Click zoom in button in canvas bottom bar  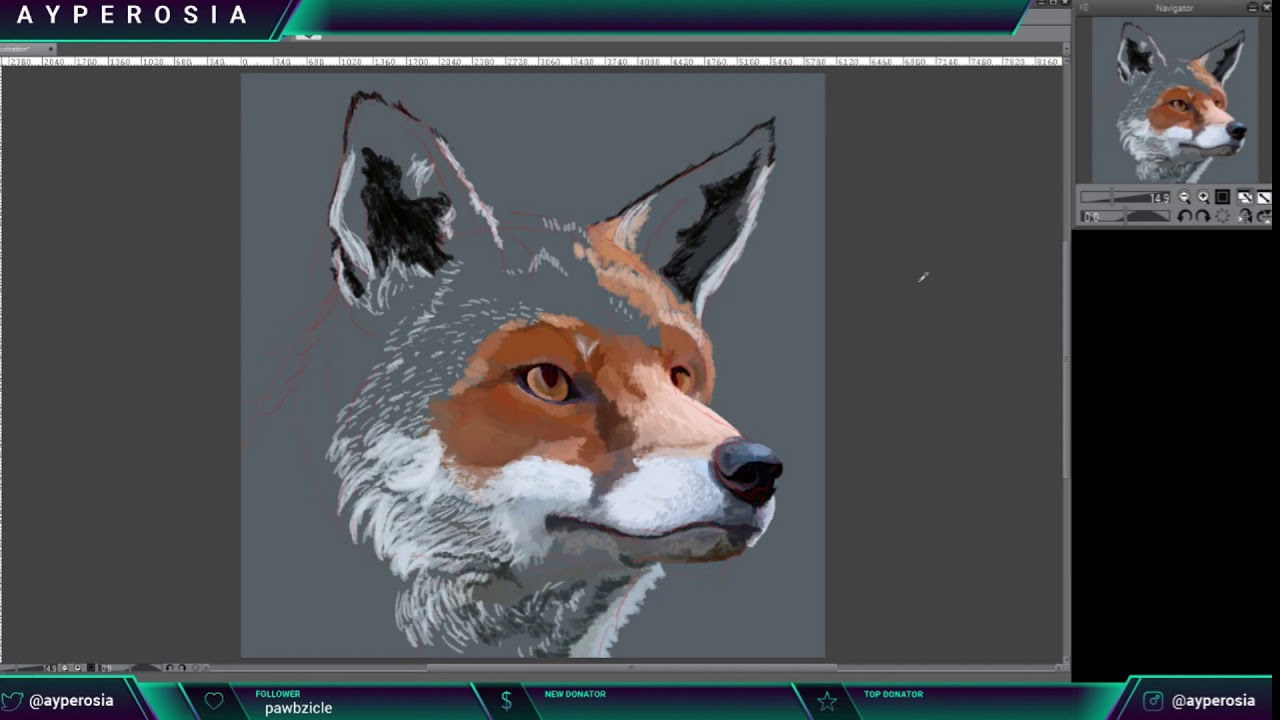click(x=77, y=668)
